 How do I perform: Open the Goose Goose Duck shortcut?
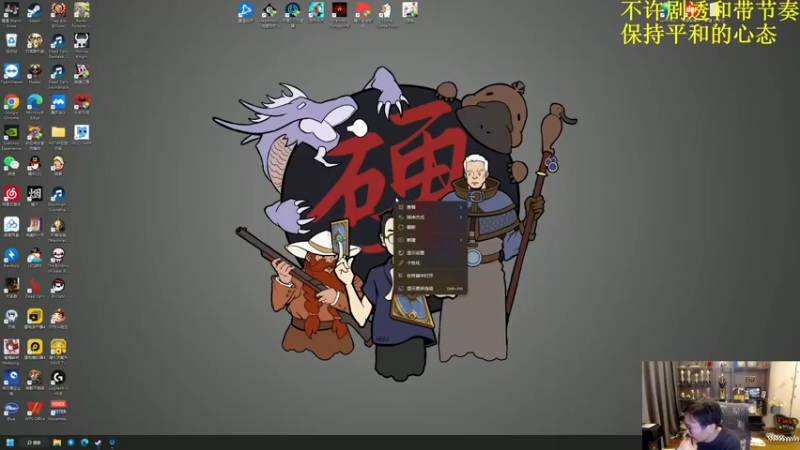pos(386,14)
